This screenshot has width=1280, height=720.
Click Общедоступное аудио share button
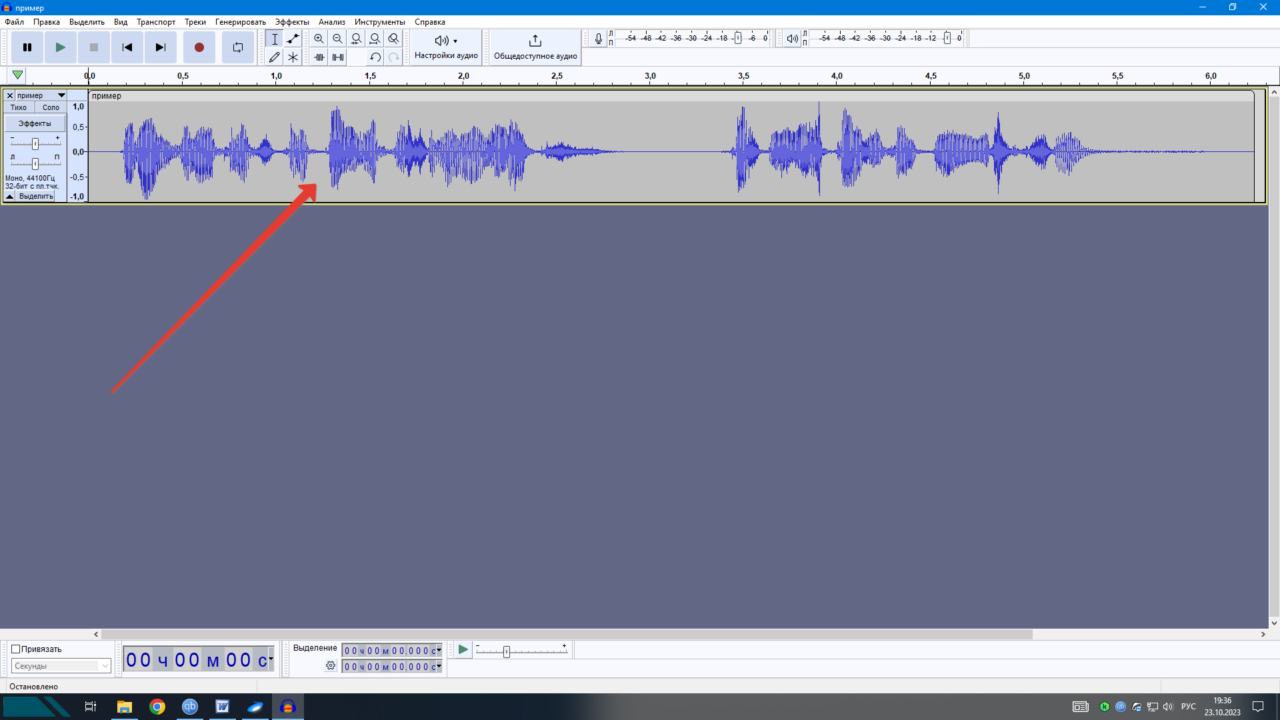click(x=535, y=47)
